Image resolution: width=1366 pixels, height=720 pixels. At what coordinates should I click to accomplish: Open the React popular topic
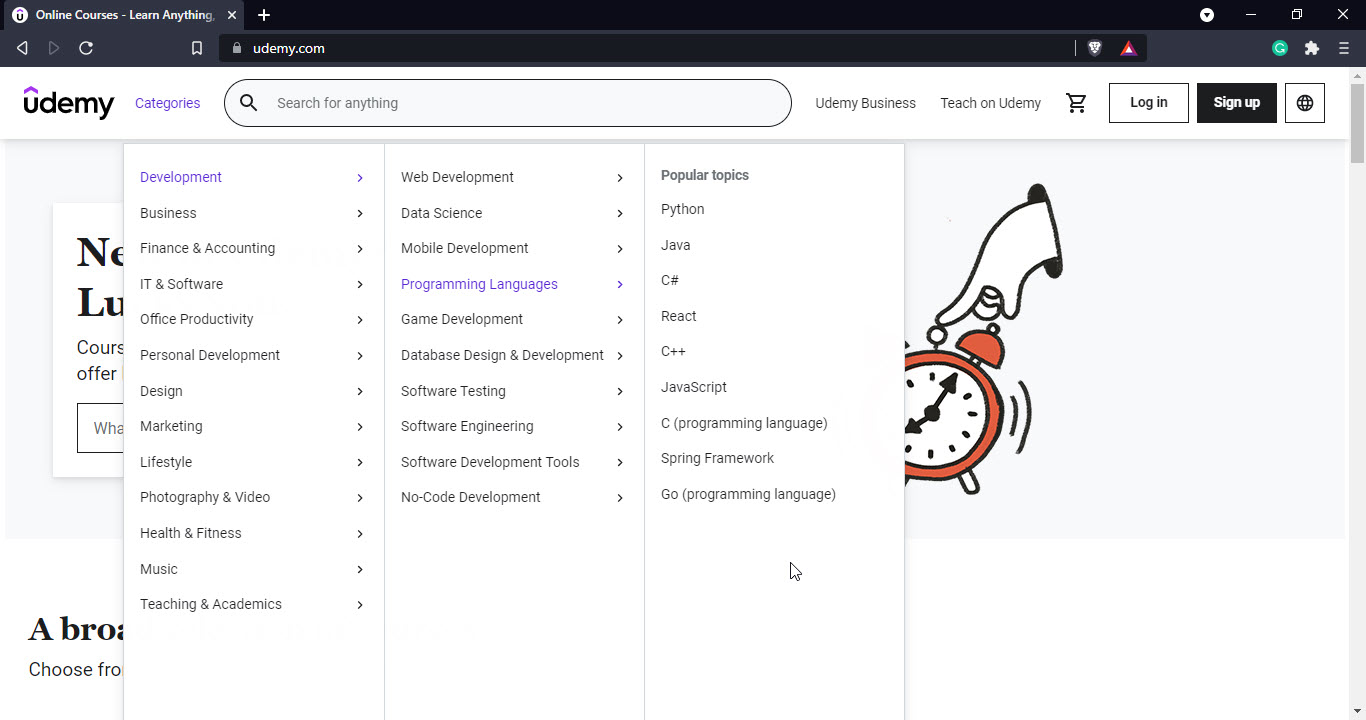(678, 316)
